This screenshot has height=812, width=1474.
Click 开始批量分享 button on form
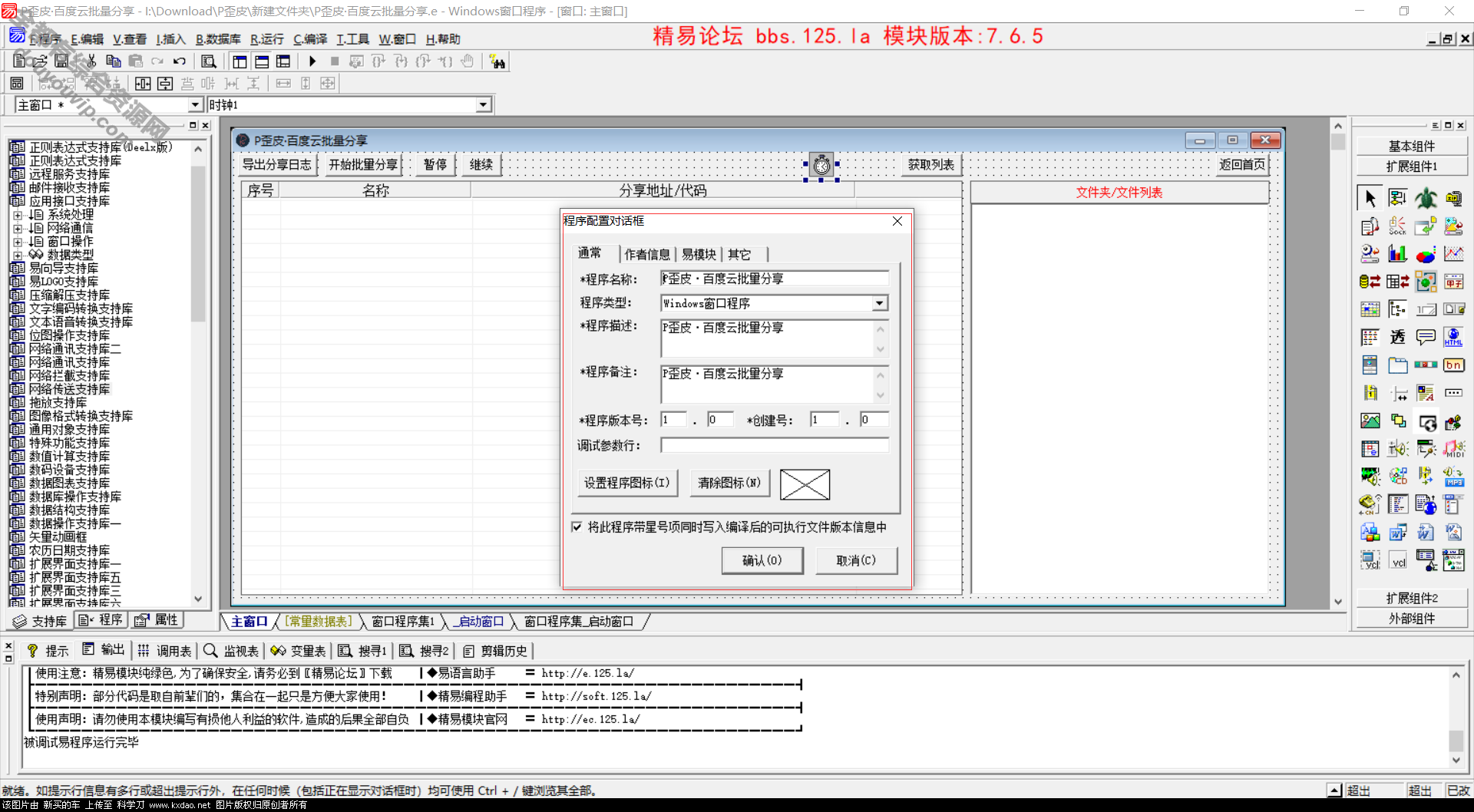[x=363, y=164]
